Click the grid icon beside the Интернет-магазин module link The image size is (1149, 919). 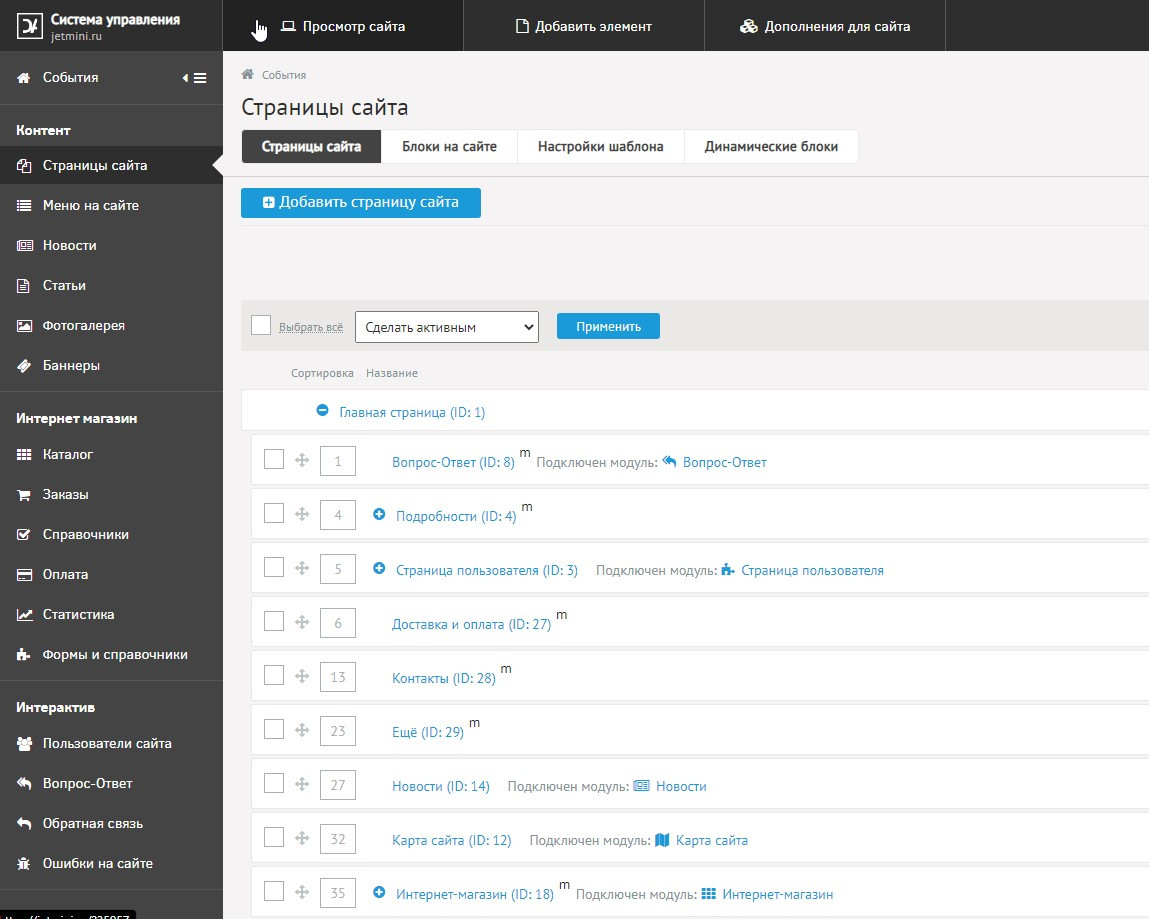pos(709,893)
